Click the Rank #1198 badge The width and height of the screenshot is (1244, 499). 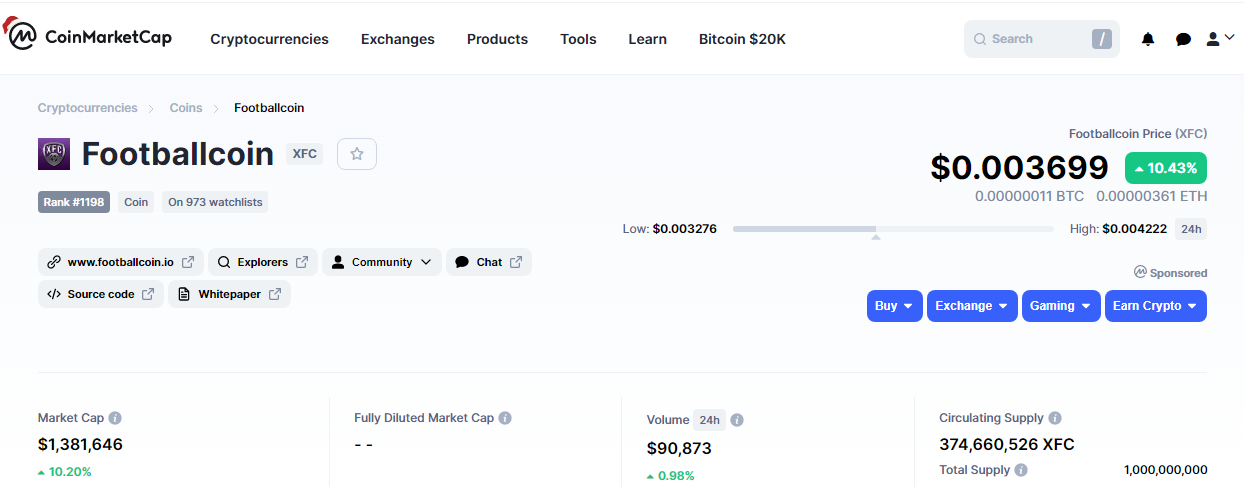coord(74,202)
